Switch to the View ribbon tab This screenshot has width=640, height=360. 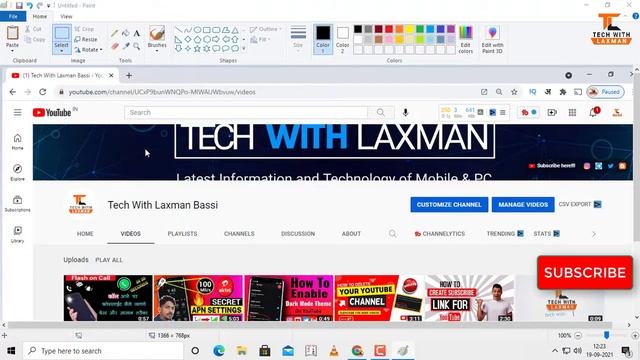66,16
